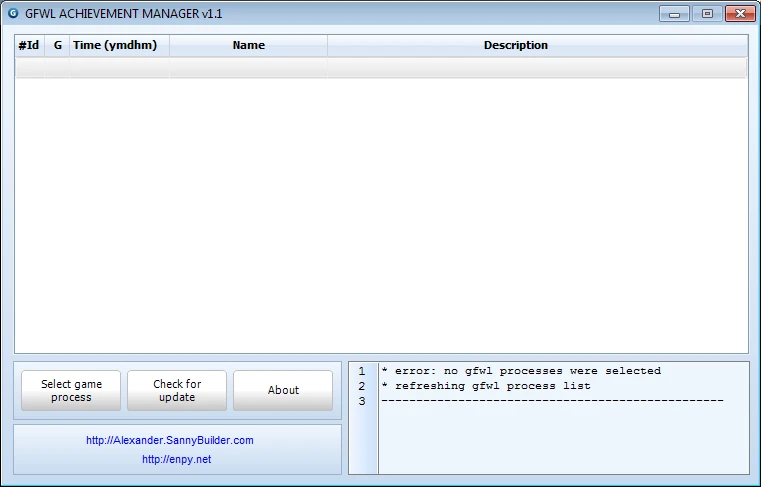Minimize the GFWL Achievement Manager window

[x=674, y=14]
